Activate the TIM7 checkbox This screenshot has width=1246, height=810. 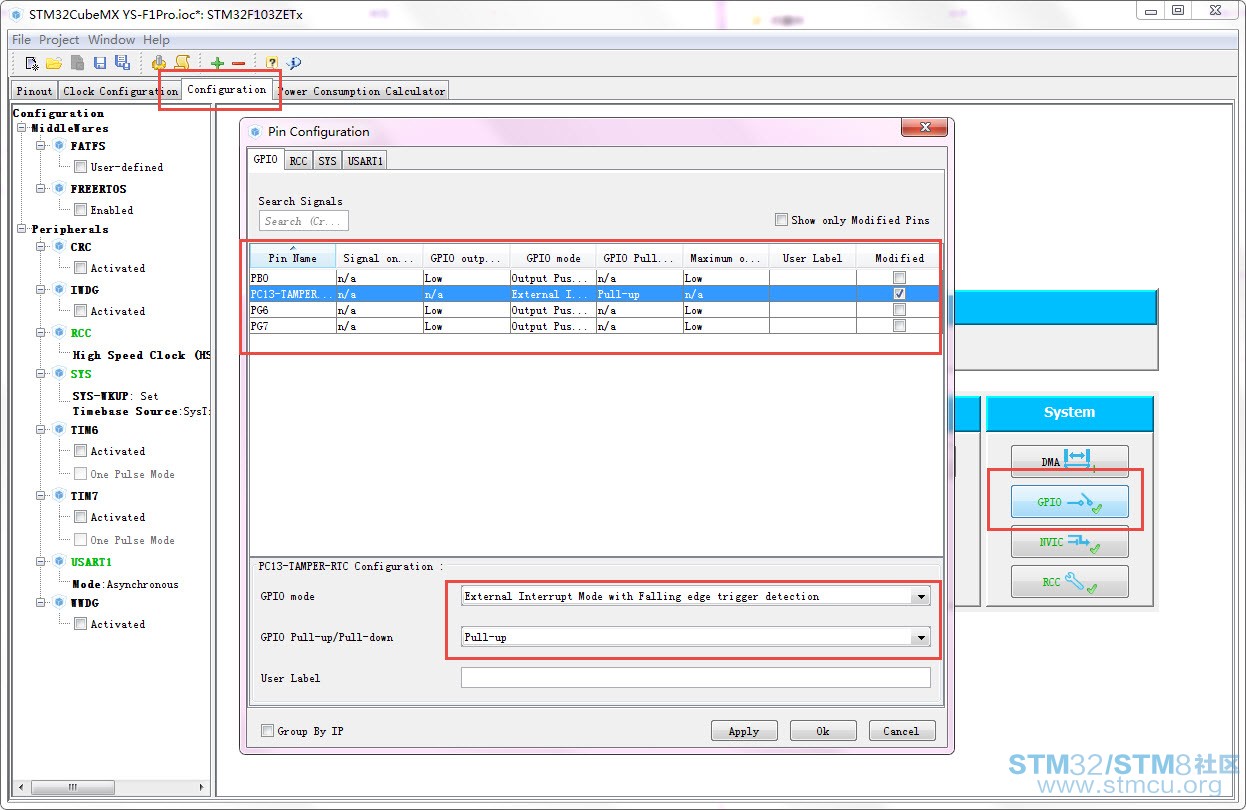click(x=80, y=517)
